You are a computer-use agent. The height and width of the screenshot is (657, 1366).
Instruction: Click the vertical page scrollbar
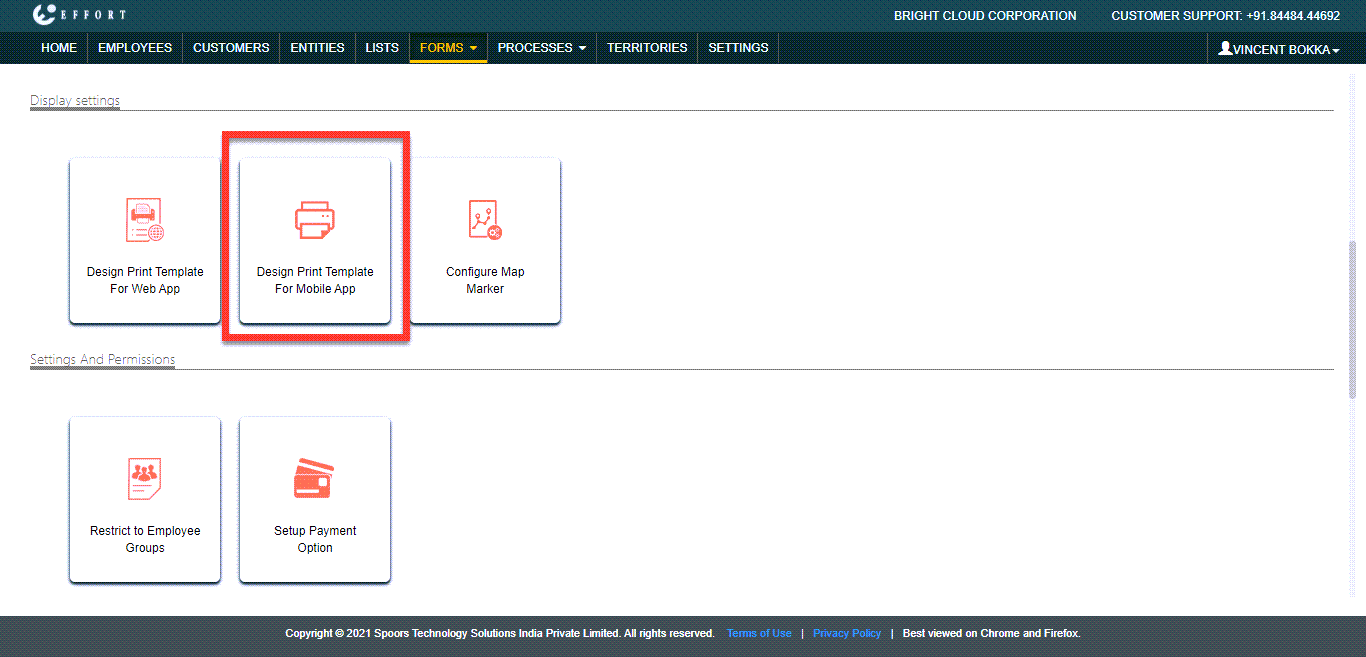[1353, 320]
